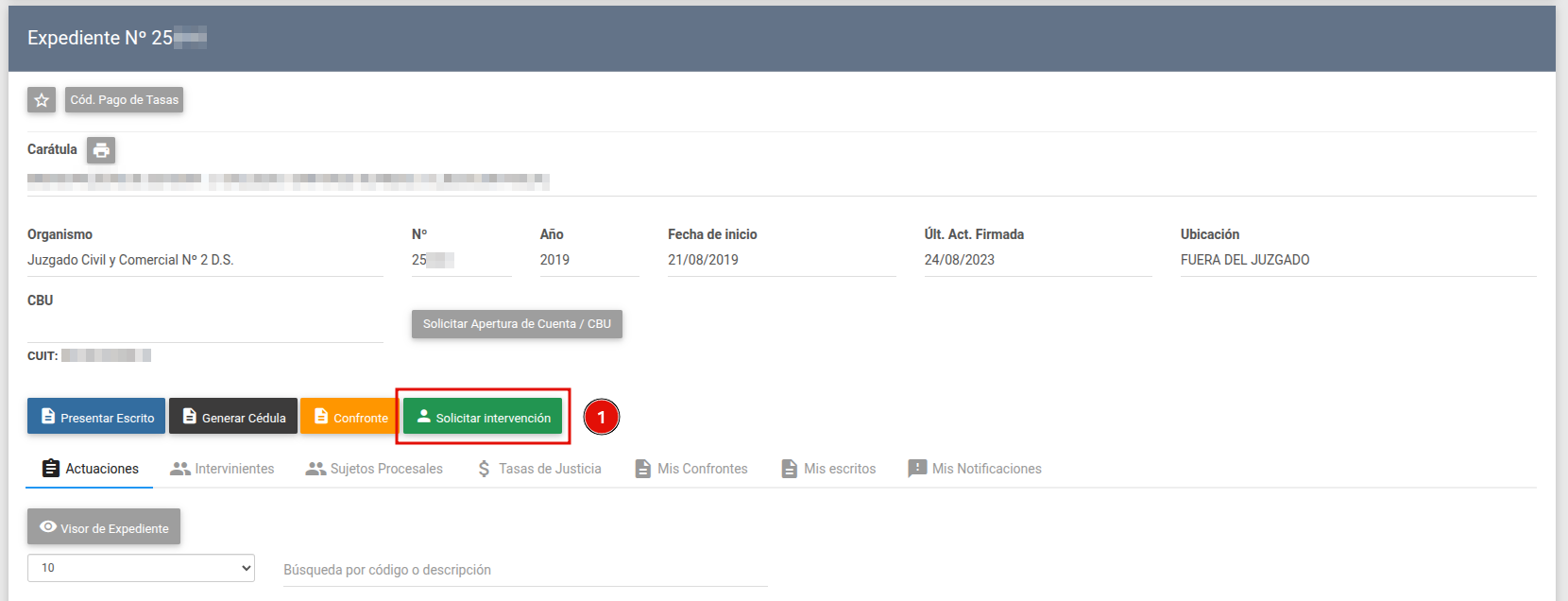Open Visor de Expediente viewer
Screen dimensions: 1568x601
tap(104, 527)
